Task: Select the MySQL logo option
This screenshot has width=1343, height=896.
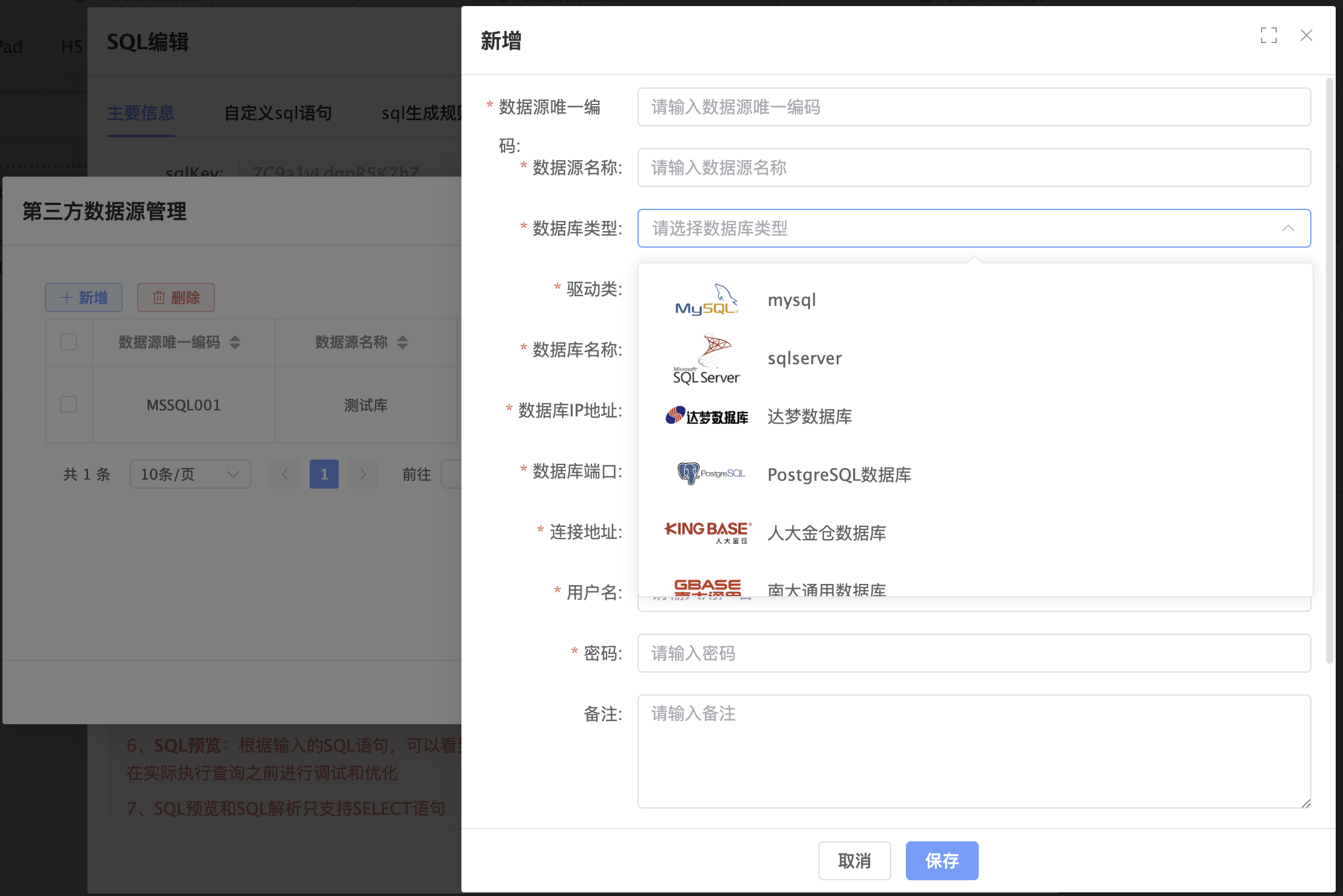Action: 707,300
